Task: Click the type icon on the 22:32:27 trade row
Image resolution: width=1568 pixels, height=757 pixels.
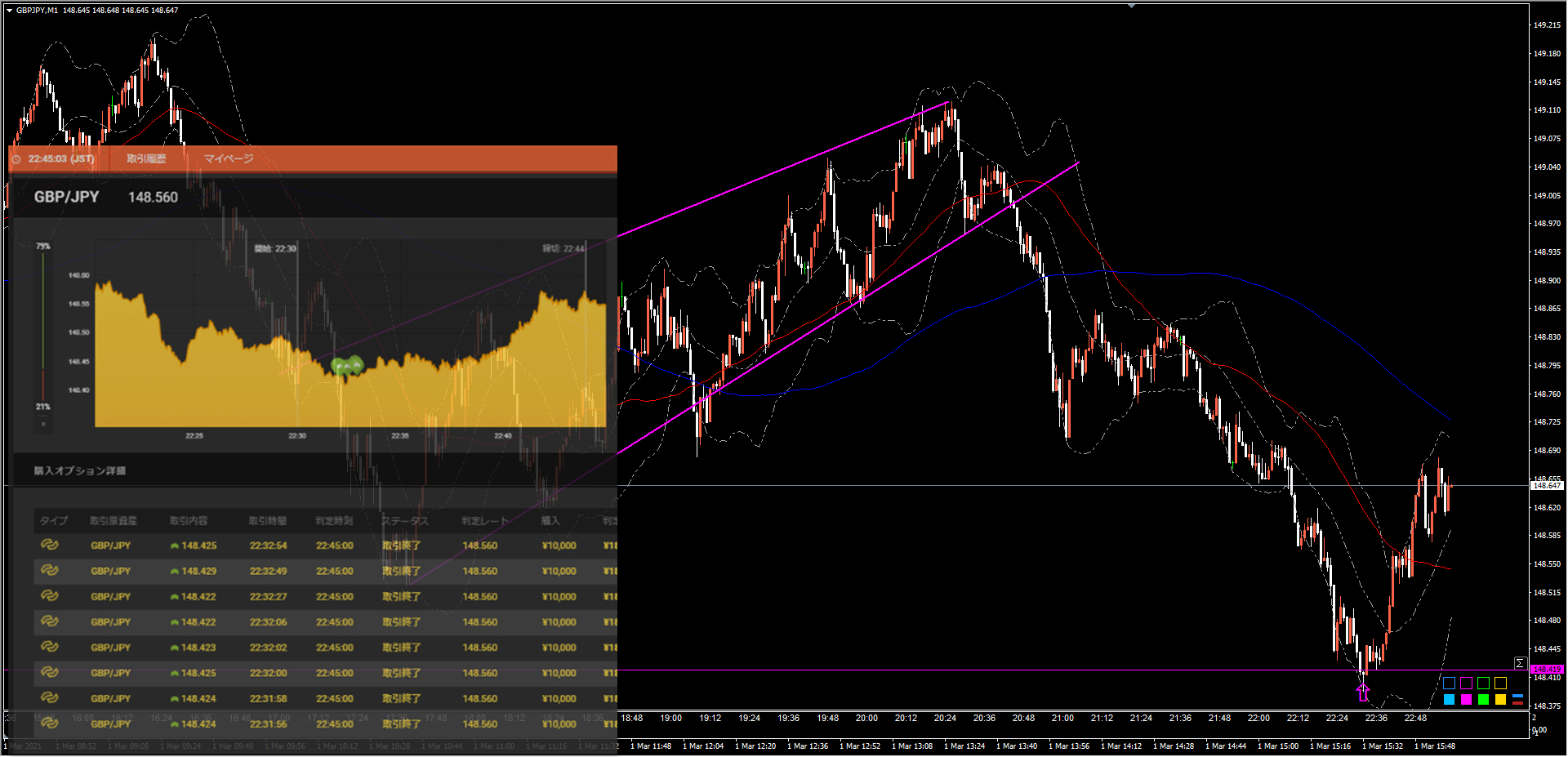Action: [x=49, y=596]
